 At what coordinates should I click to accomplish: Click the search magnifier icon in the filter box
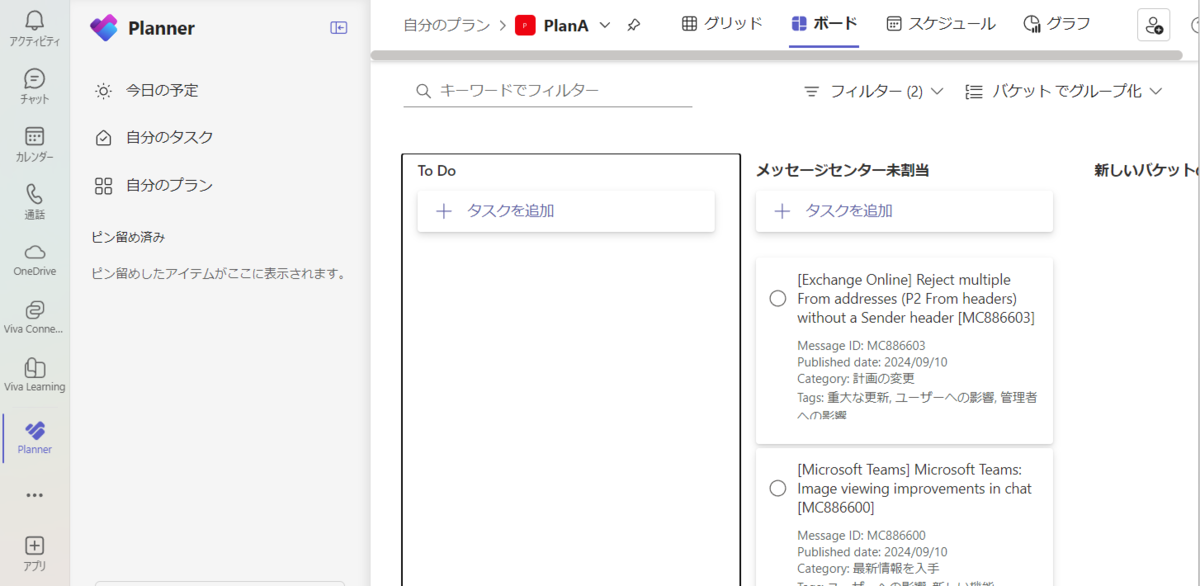423,91
